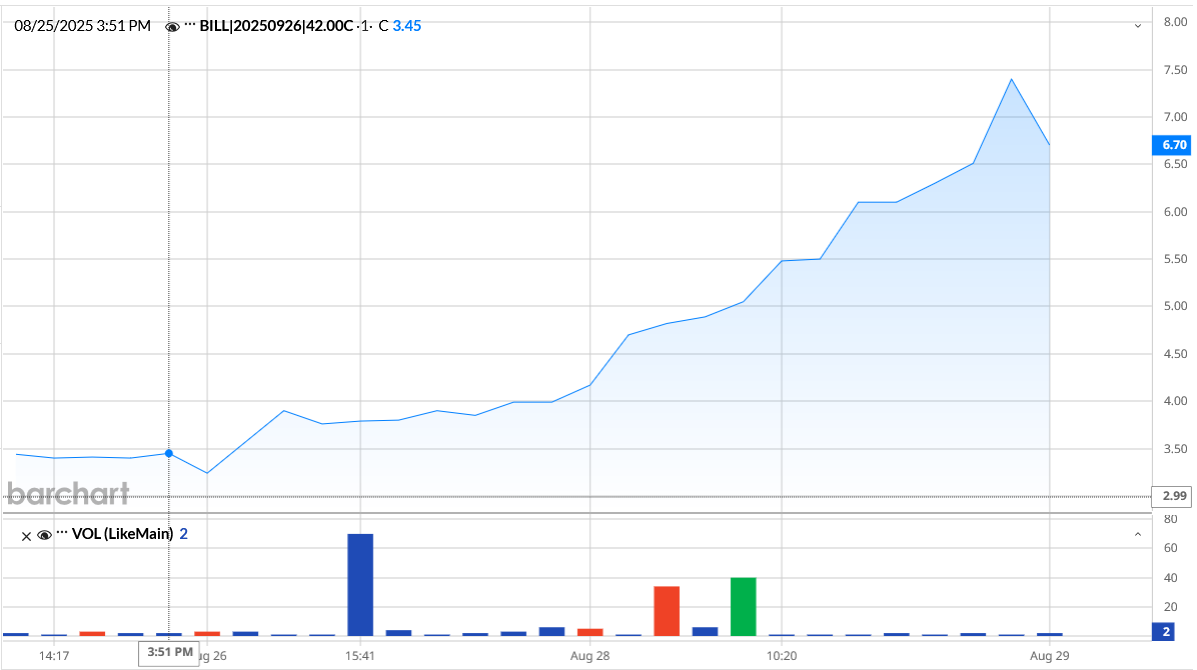The width and height of the screenshot is (1197, 670).
Task: Click the blue 6.70 last price tag
Action: coord(1173,145)
